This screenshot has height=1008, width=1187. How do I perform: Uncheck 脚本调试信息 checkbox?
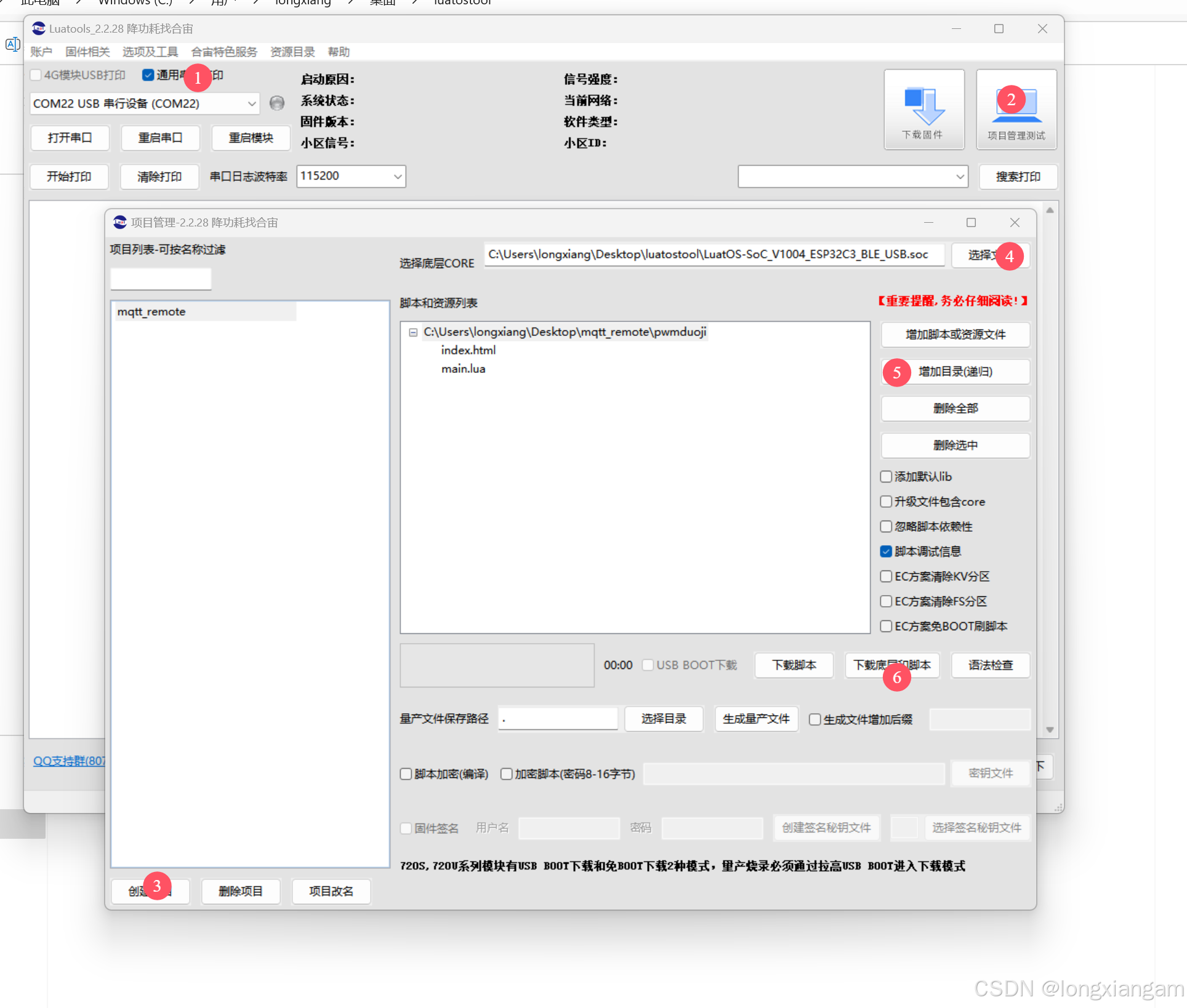[886, 551]
